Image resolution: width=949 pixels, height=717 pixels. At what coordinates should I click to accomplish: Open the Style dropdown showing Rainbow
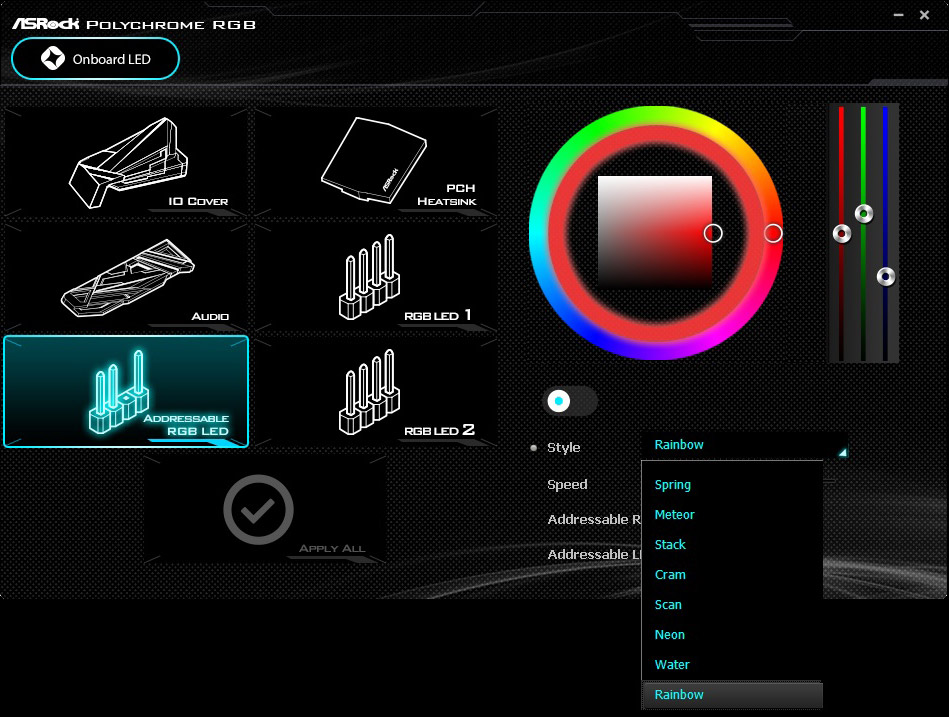744,445
